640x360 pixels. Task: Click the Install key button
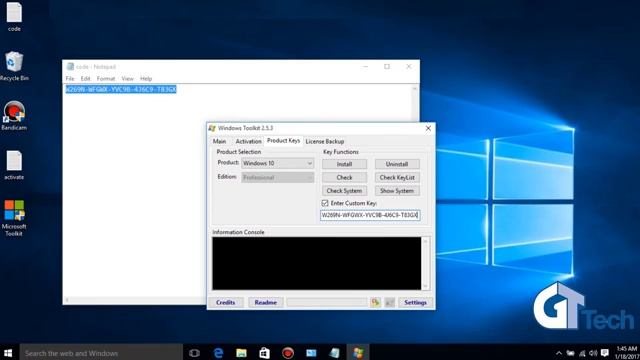pyautogui.click(x=344, y=164)
